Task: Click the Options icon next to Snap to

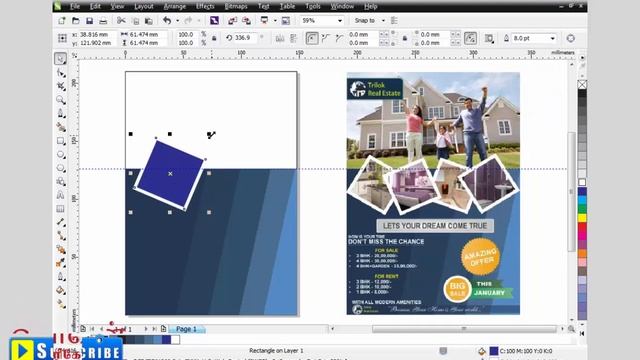Action: click(x=394, y=20)
